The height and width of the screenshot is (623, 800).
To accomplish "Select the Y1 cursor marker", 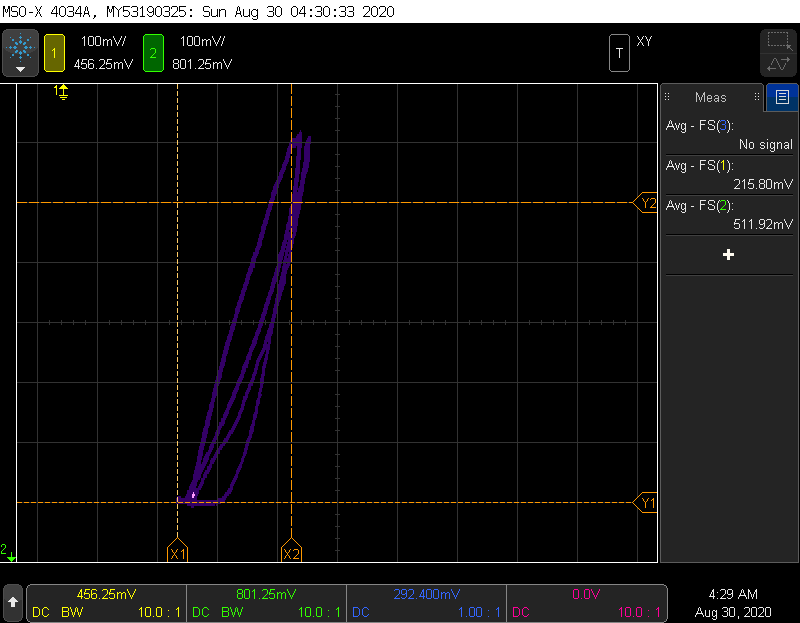I will 647,502.
